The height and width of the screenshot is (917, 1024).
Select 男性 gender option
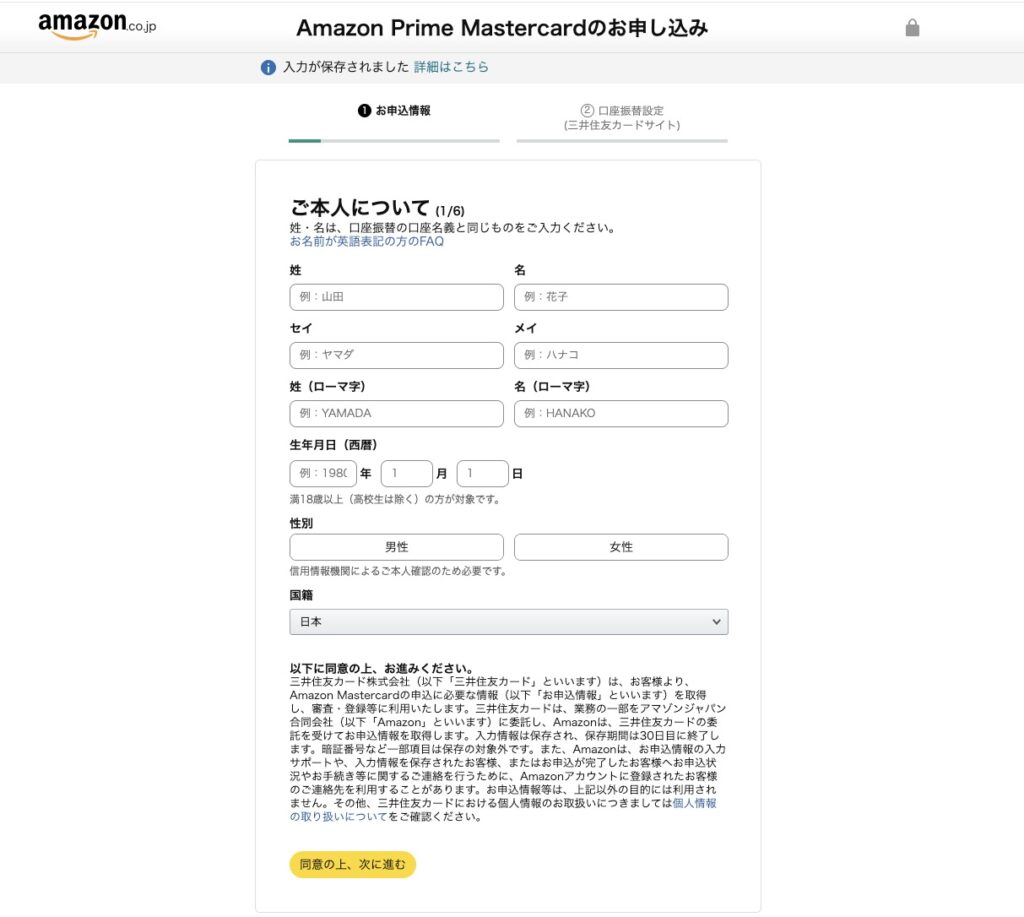click(396, 547)
